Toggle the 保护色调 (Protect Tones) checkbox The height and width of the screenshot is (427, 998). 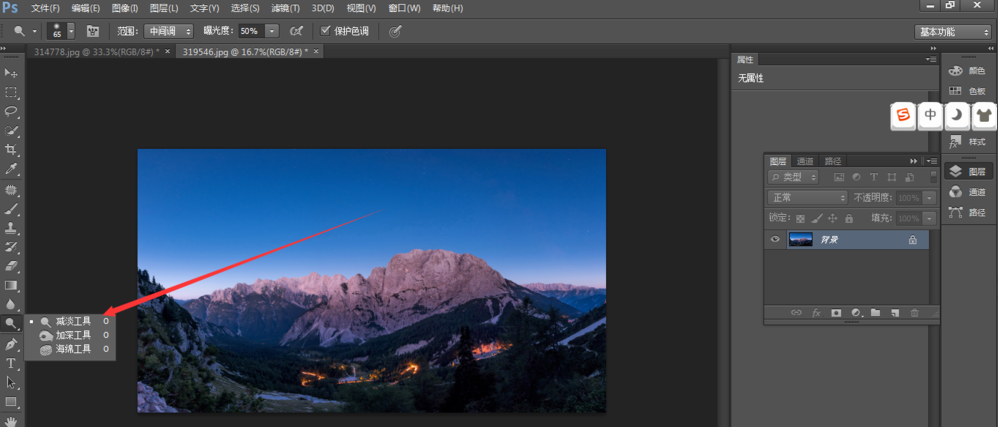click(326, 31)
